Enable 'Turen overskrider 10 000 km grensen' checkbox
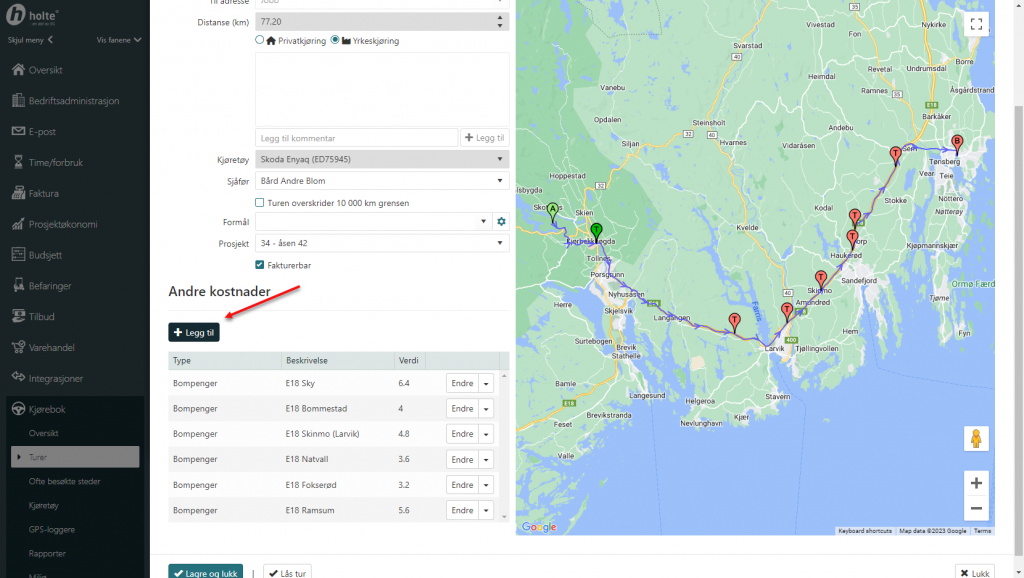The height and width of the screenshot is (578, 1024). tap(260, 203)
